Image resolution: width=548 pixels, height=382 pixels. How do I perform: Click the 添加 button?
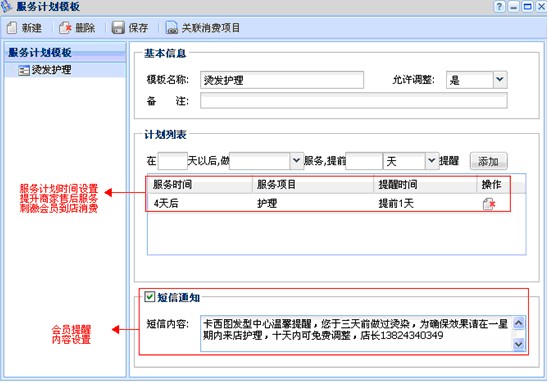click(488, 161)
